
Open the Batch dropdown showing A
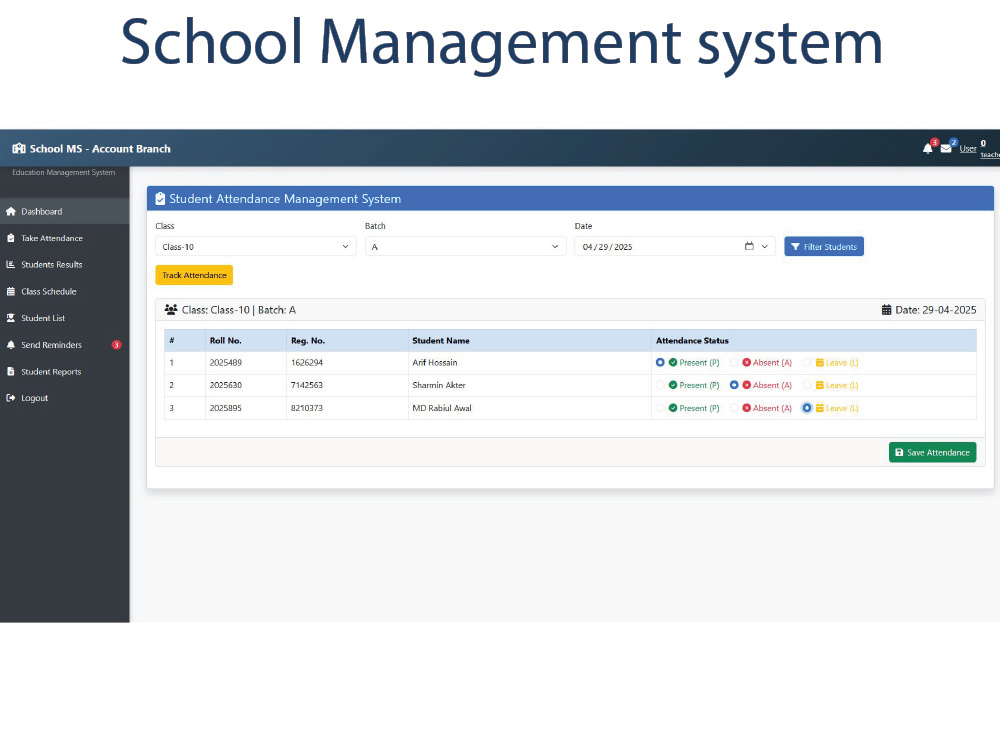pyautogui.click(x=466, y=247)
